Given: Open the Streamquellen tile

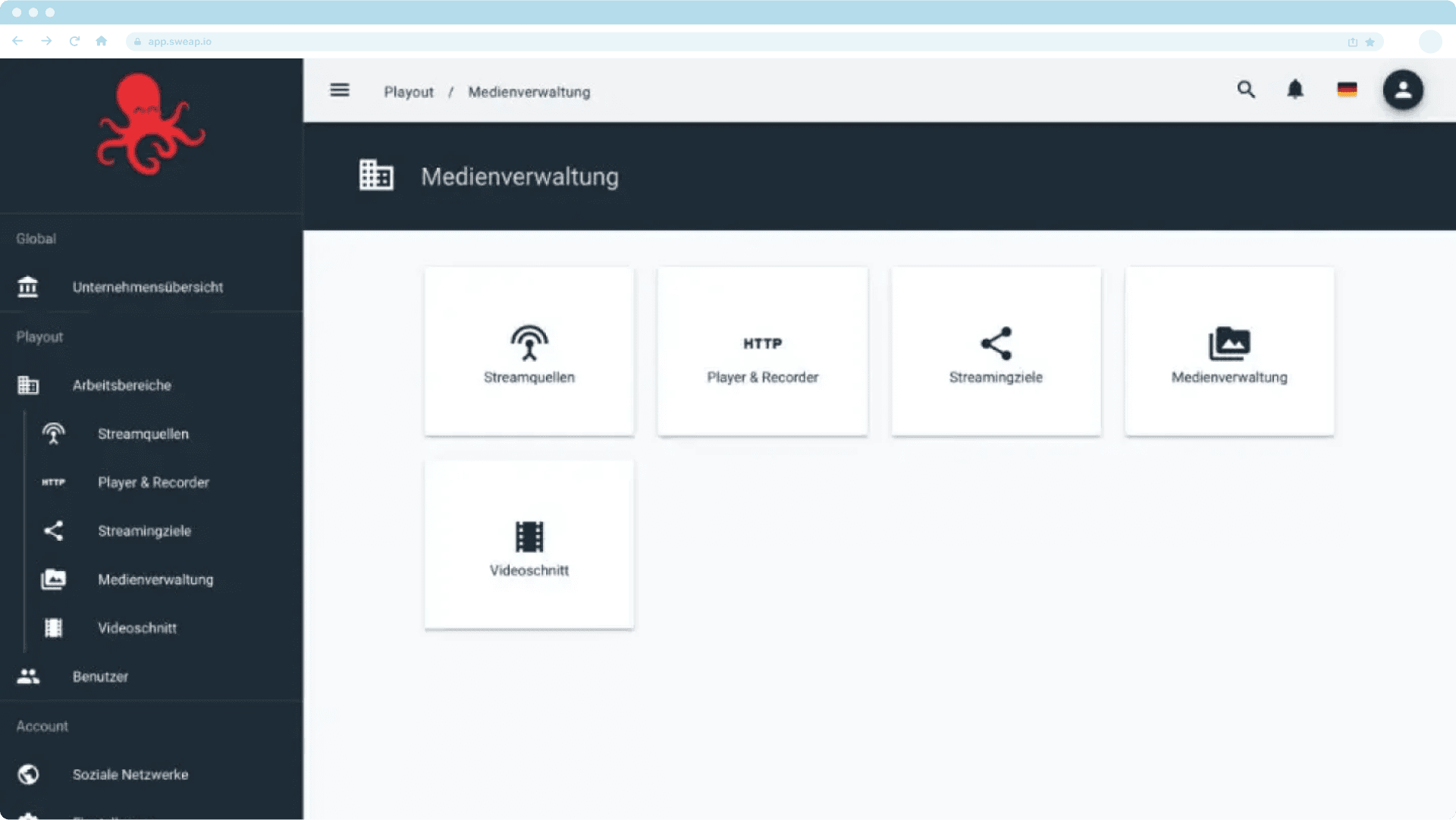Looking at the screenshot, I should (529, 351).
